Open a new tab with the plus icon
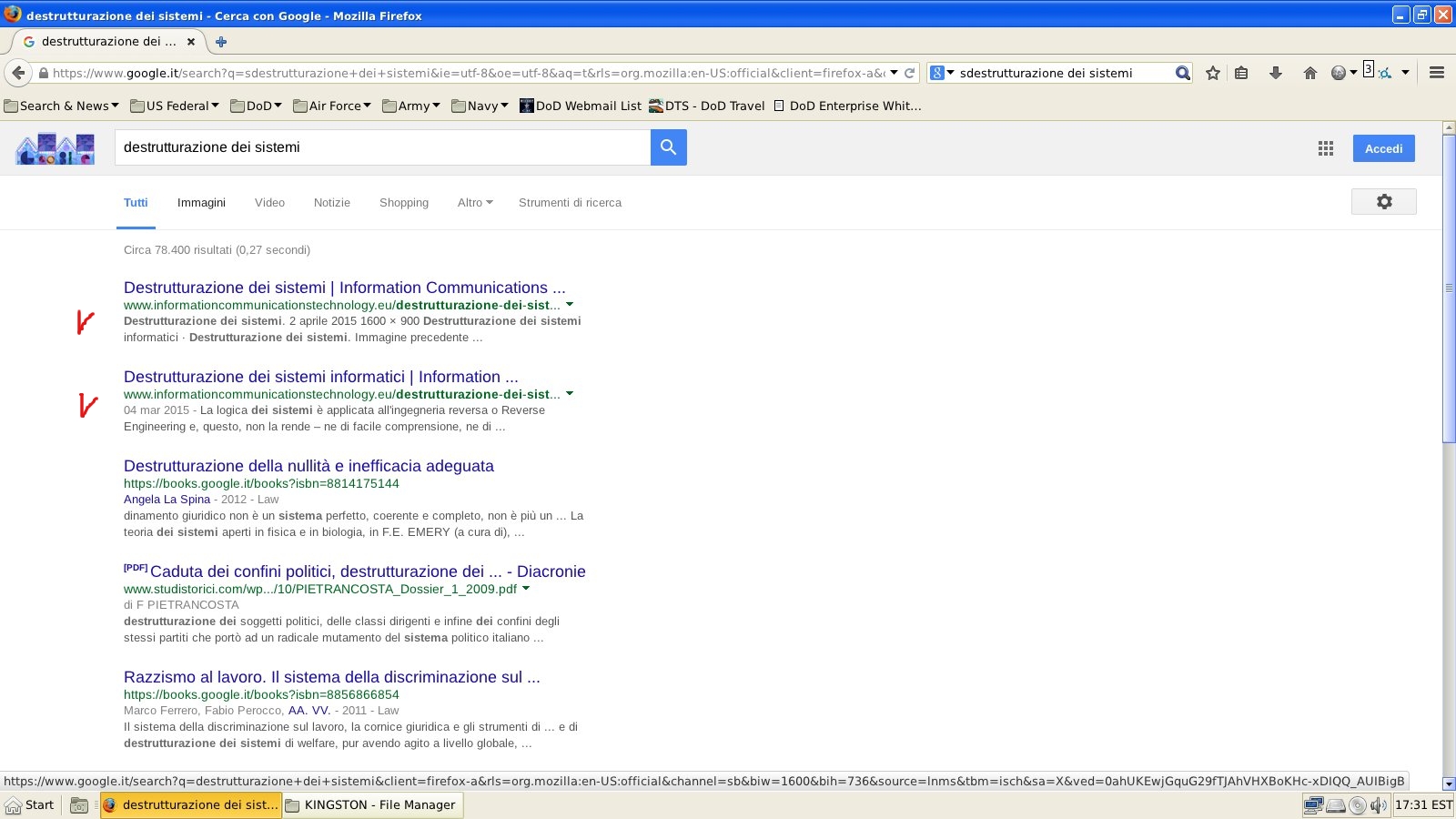Screen dimensions: 1456x819 pyautogui.click(x=221, y=41)
